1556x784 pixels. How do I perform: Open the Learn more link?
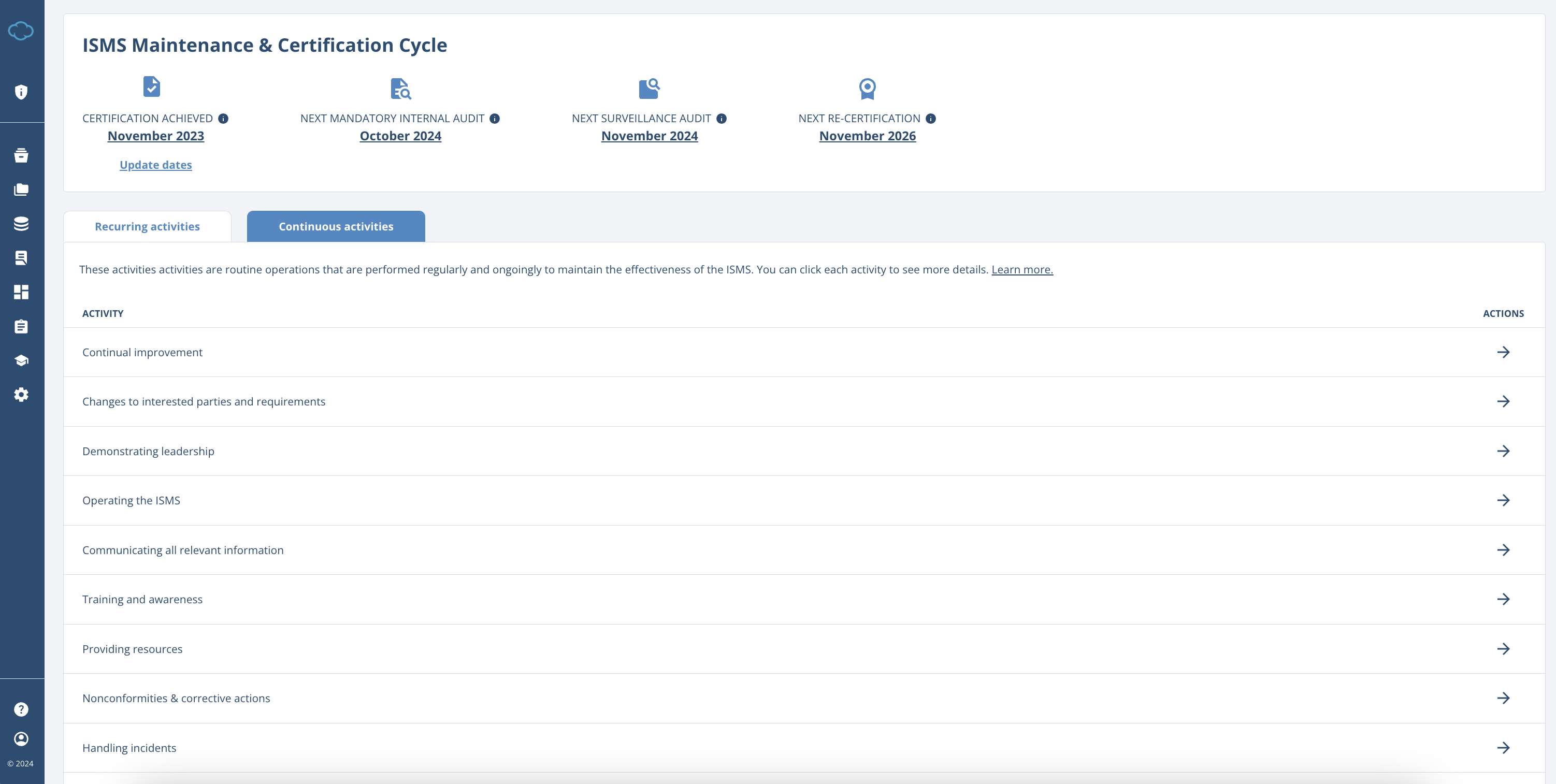pyautogui.click(x=1022, y=269)
